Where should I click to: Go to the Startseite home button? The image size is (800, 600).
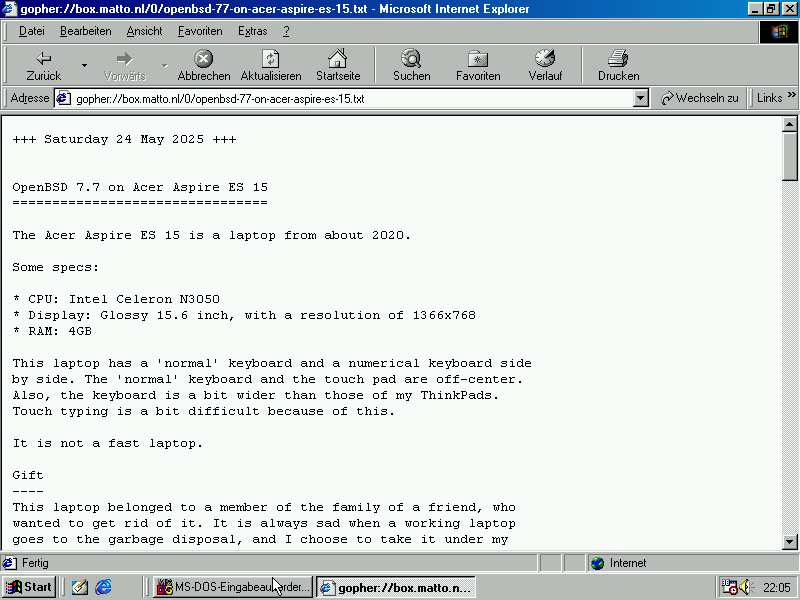pyautogui.click(x=338, y=65)
